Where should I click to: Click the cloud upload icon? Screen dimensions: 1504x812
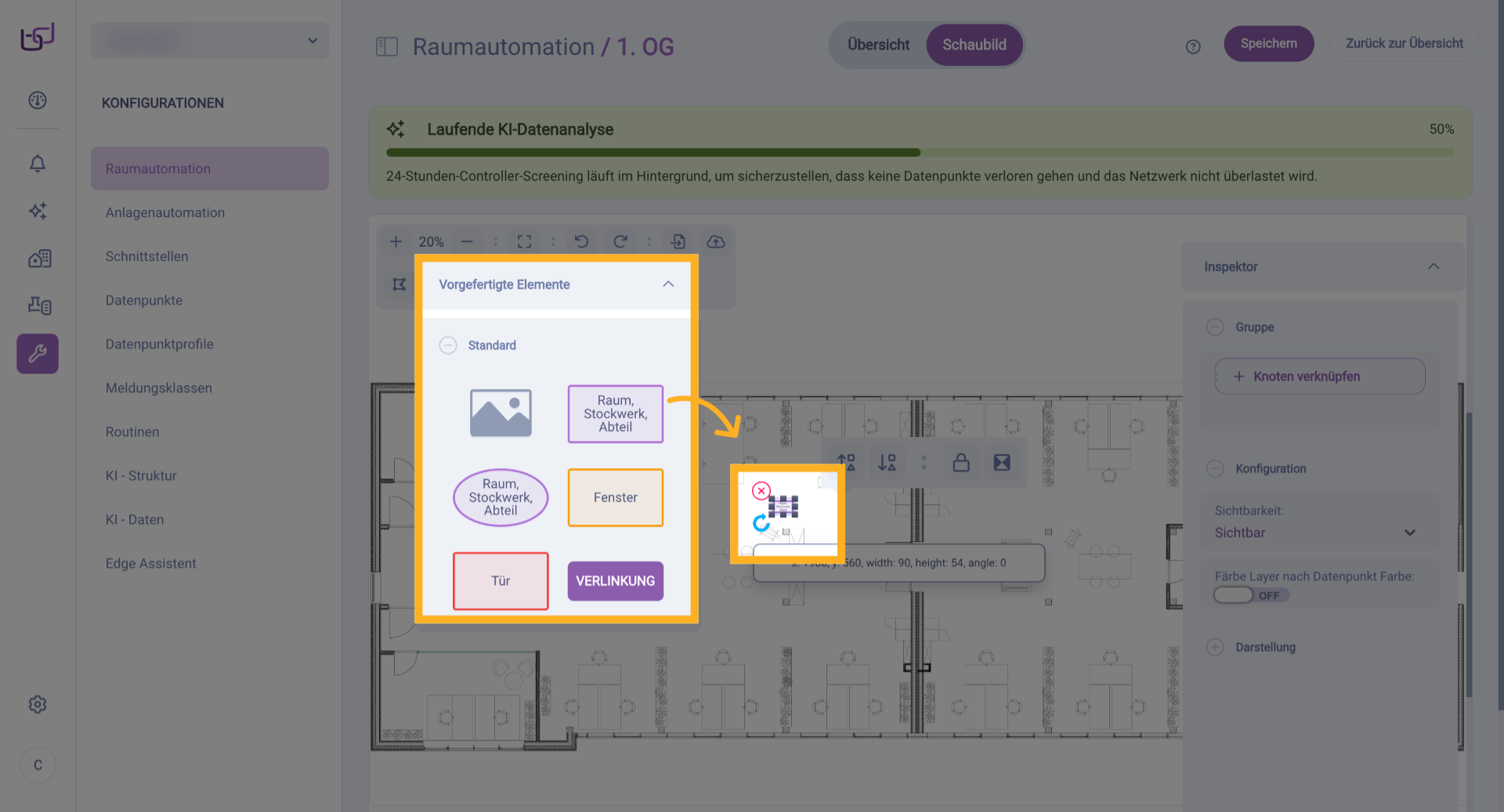click(716, 241)
